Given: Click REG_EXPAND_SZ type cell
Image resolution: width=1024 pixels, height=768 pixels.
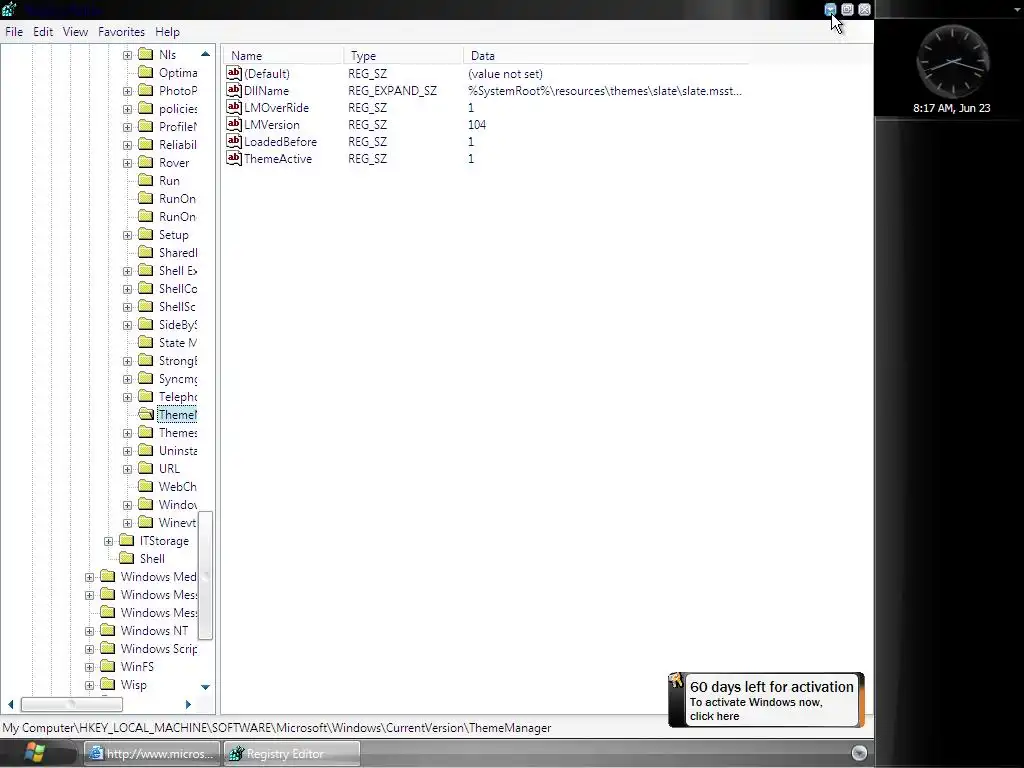Looking at the screenshot, I should point(392,90).
